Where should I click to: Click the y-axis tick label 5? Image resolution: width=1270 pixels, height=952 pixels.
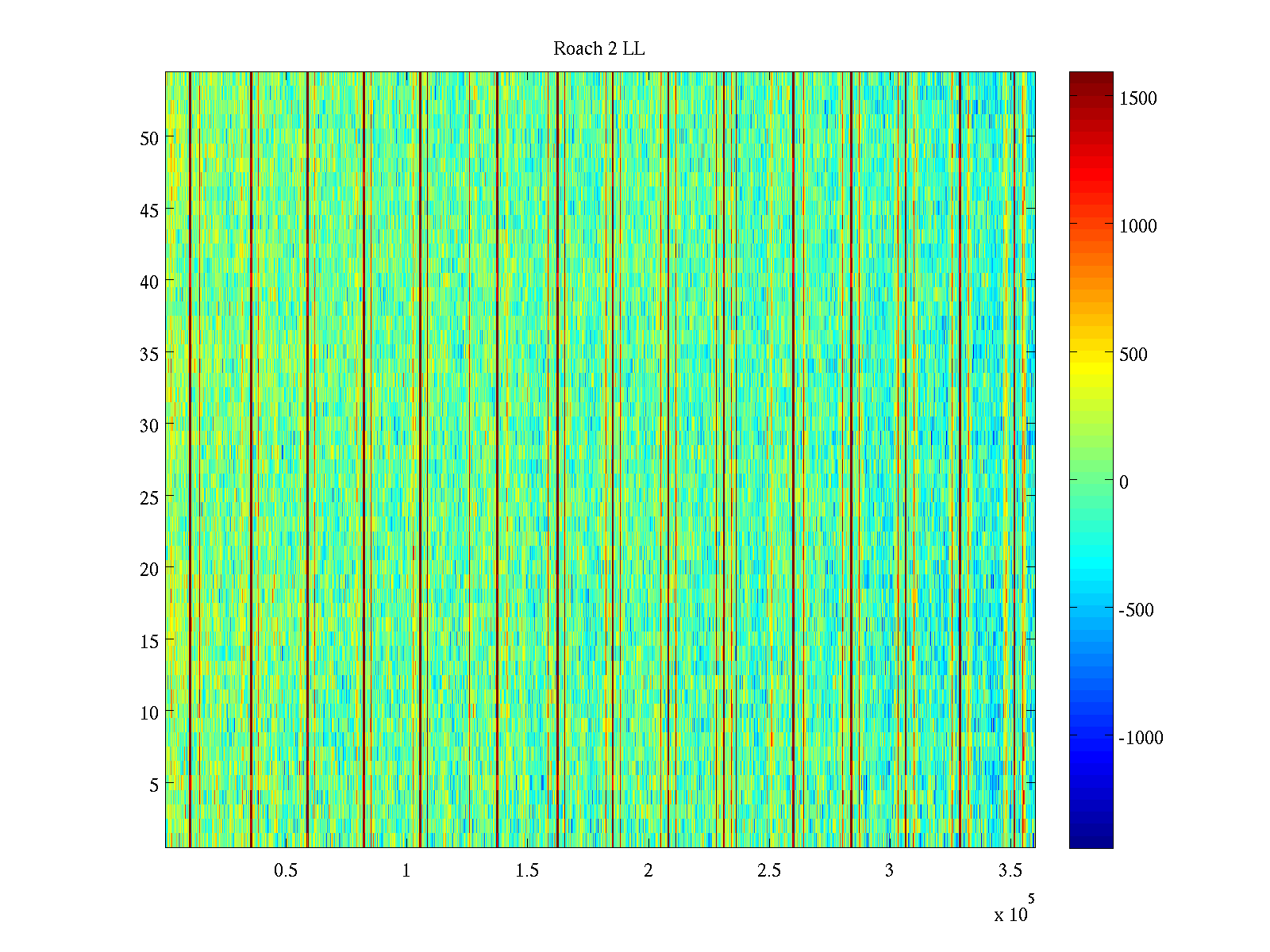(x=153, y=785)
